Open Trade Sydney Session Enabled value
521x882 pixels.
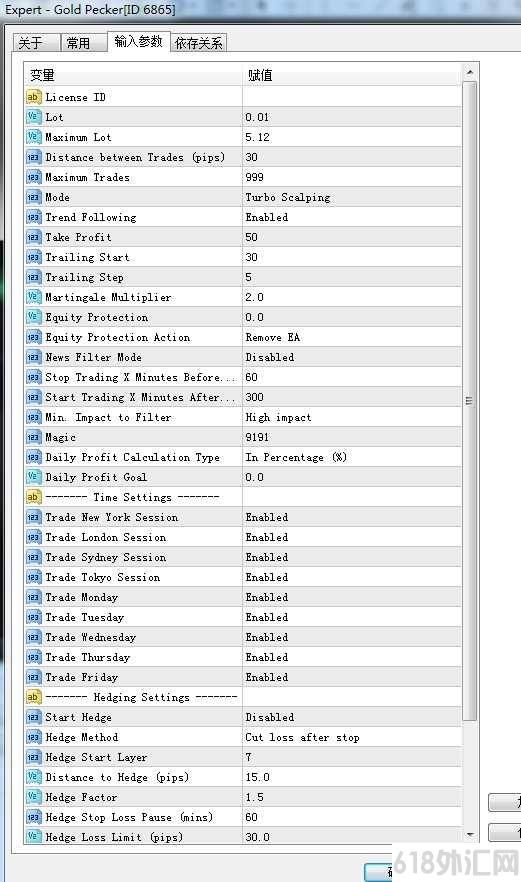tap(267, 557)
